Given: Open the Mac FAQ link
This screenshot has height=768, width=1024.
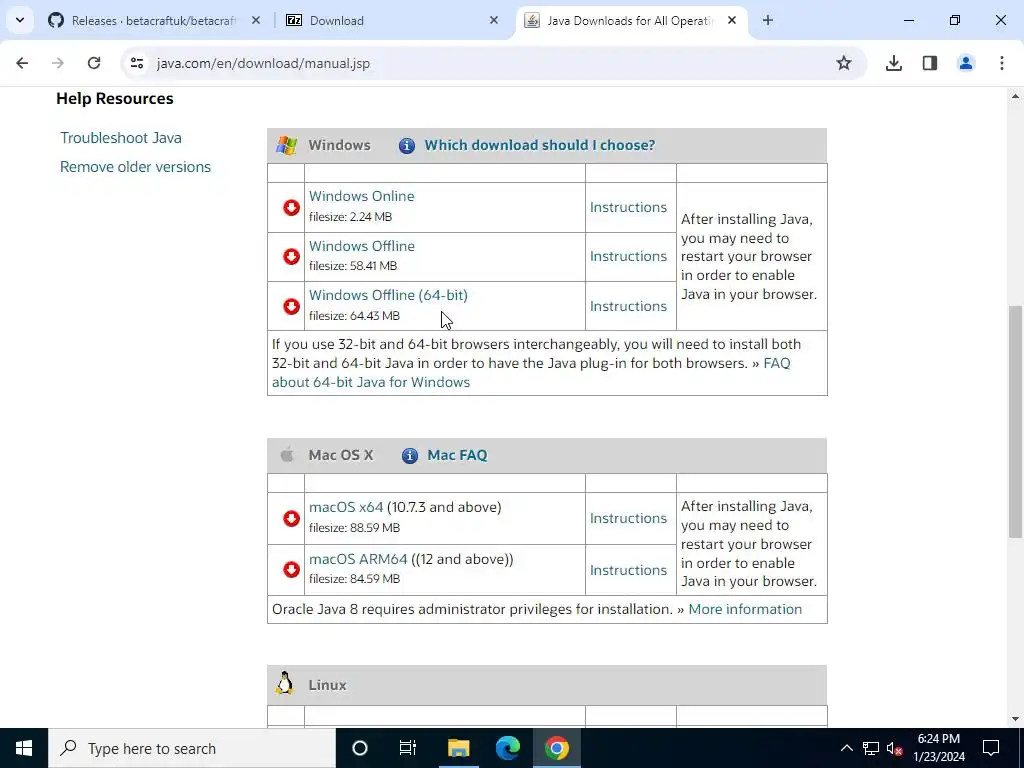Looking at the screenshot, I should pos(457,455).
